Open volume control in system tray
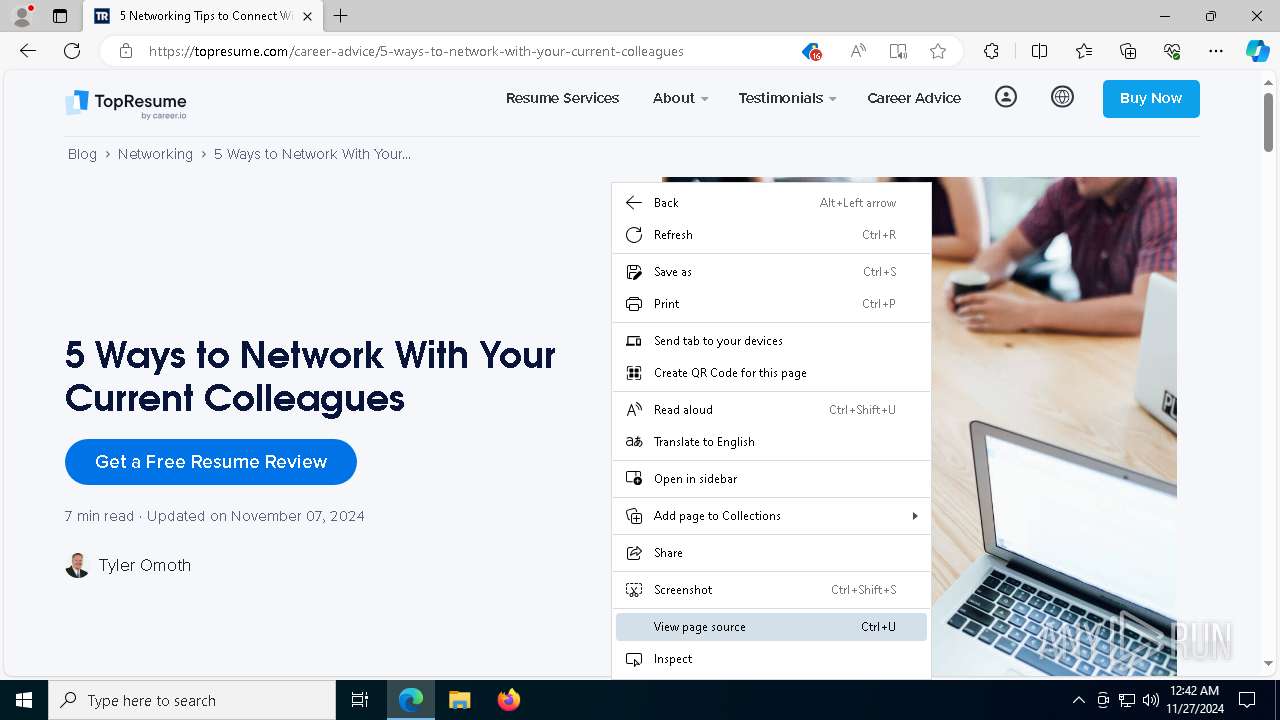The width and height of the screenshot is (1280, 720). [1150, 700]
